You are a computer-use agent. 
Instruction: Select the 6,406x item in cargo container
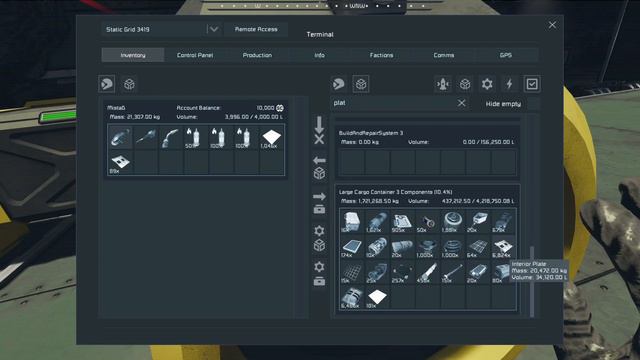(352, 298)
